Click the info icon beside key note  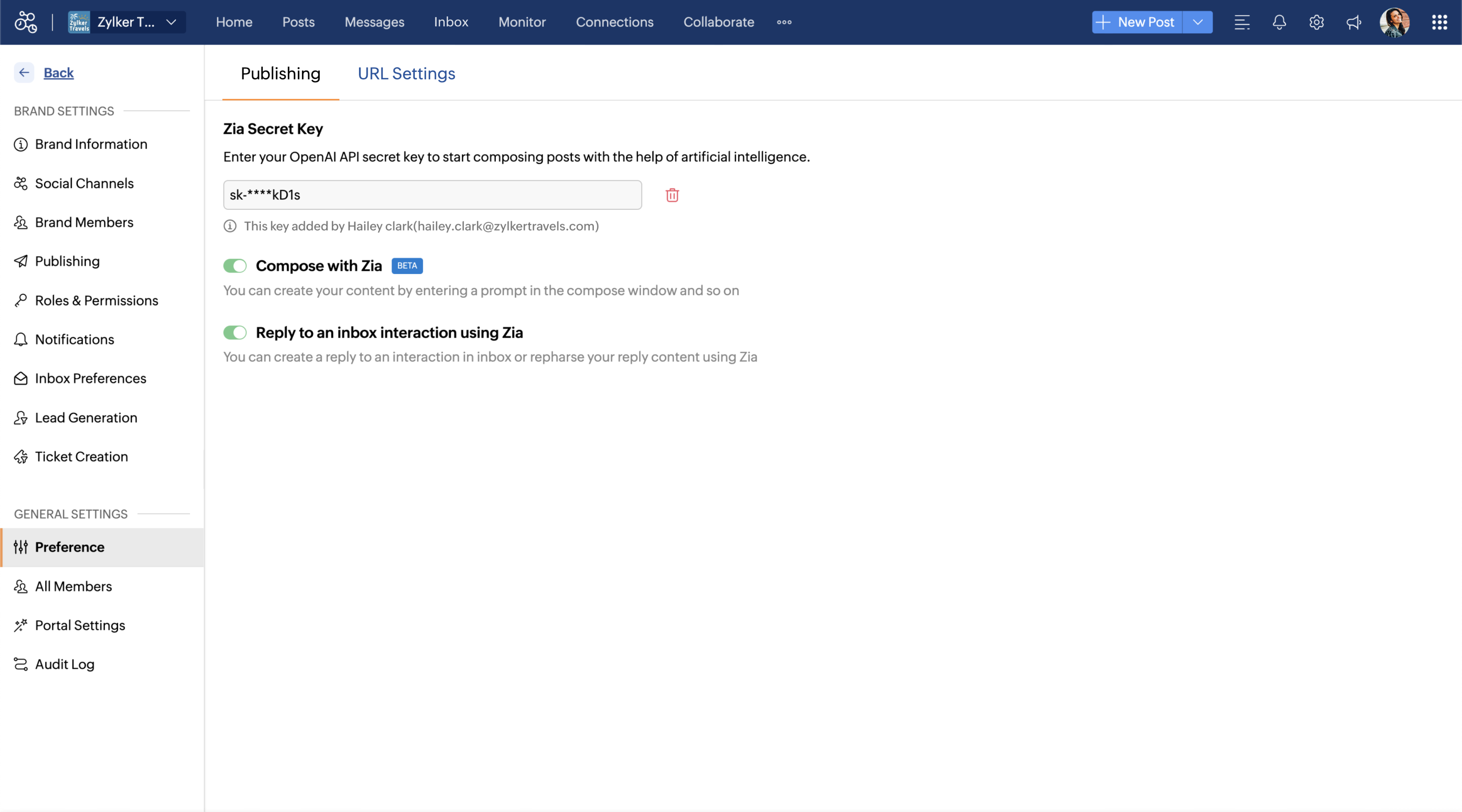click(230, 226)
